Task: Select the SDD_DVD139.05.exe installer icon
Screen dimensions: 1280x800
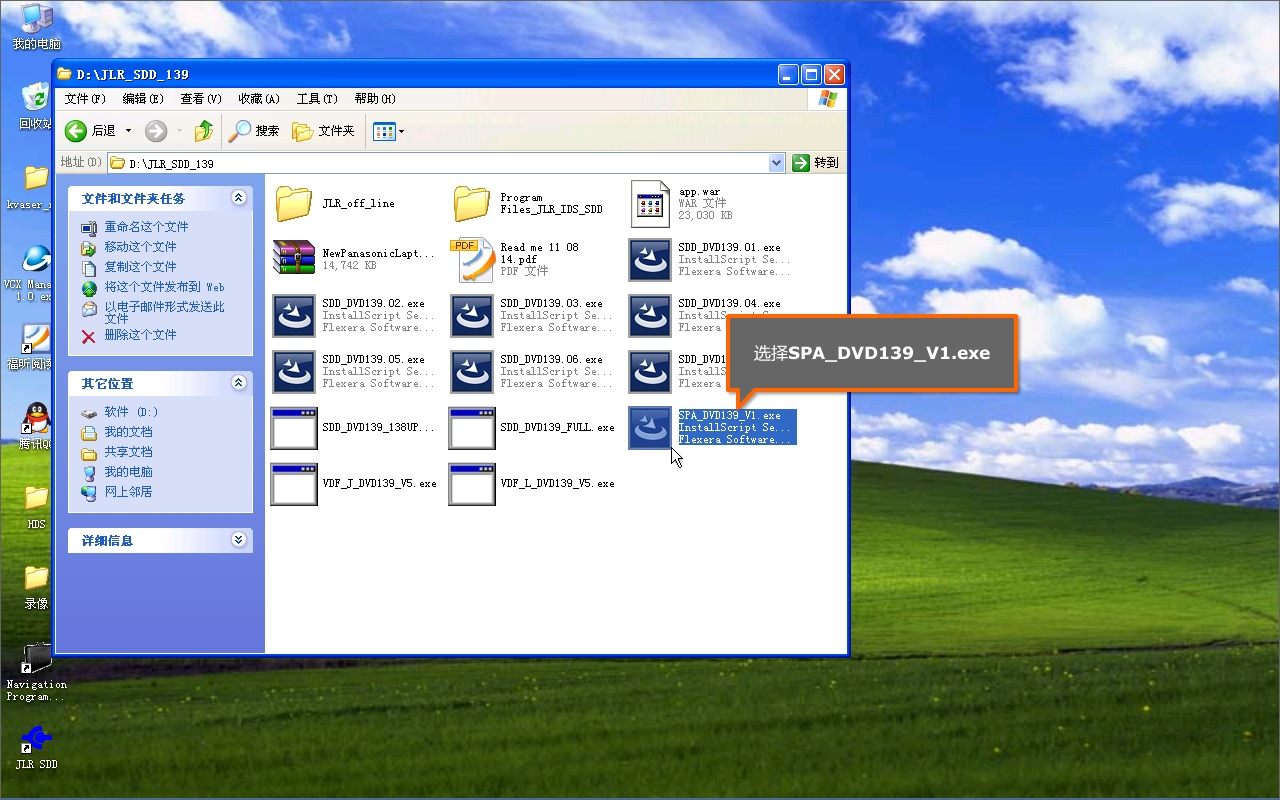Action: point(294,372)
